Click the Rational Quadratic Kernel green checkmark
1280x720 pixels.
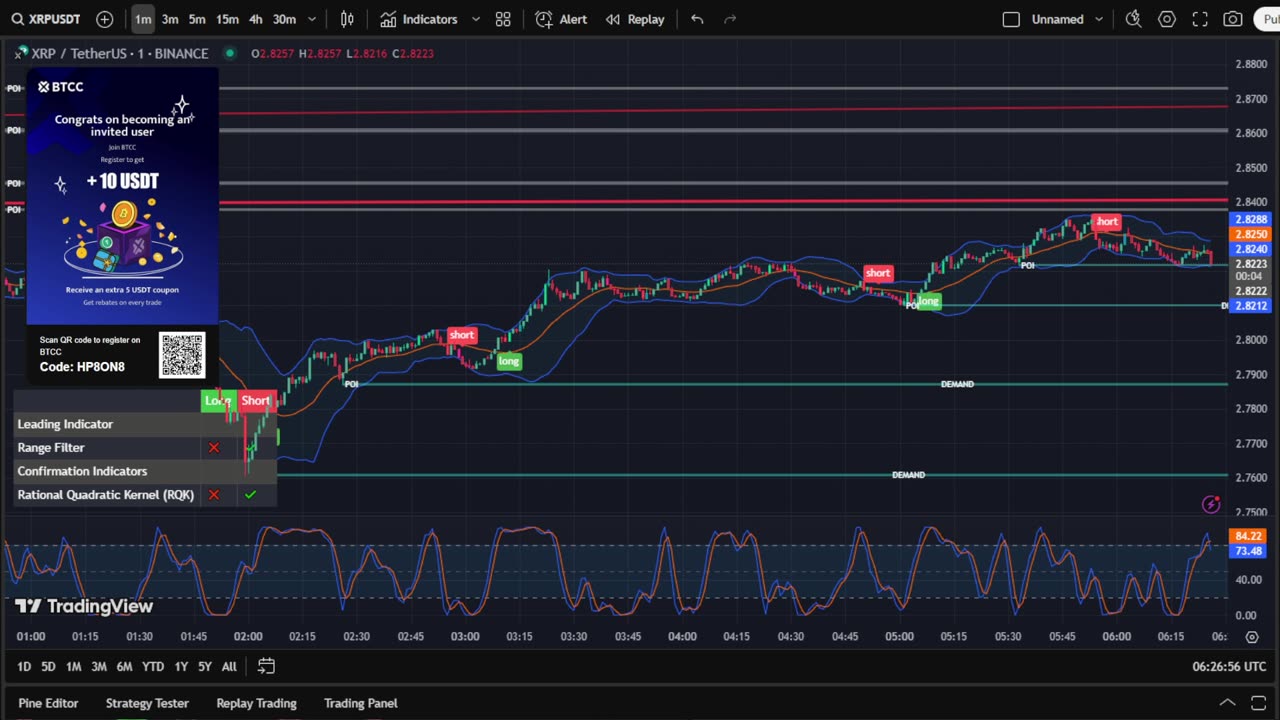coord(250,495)
